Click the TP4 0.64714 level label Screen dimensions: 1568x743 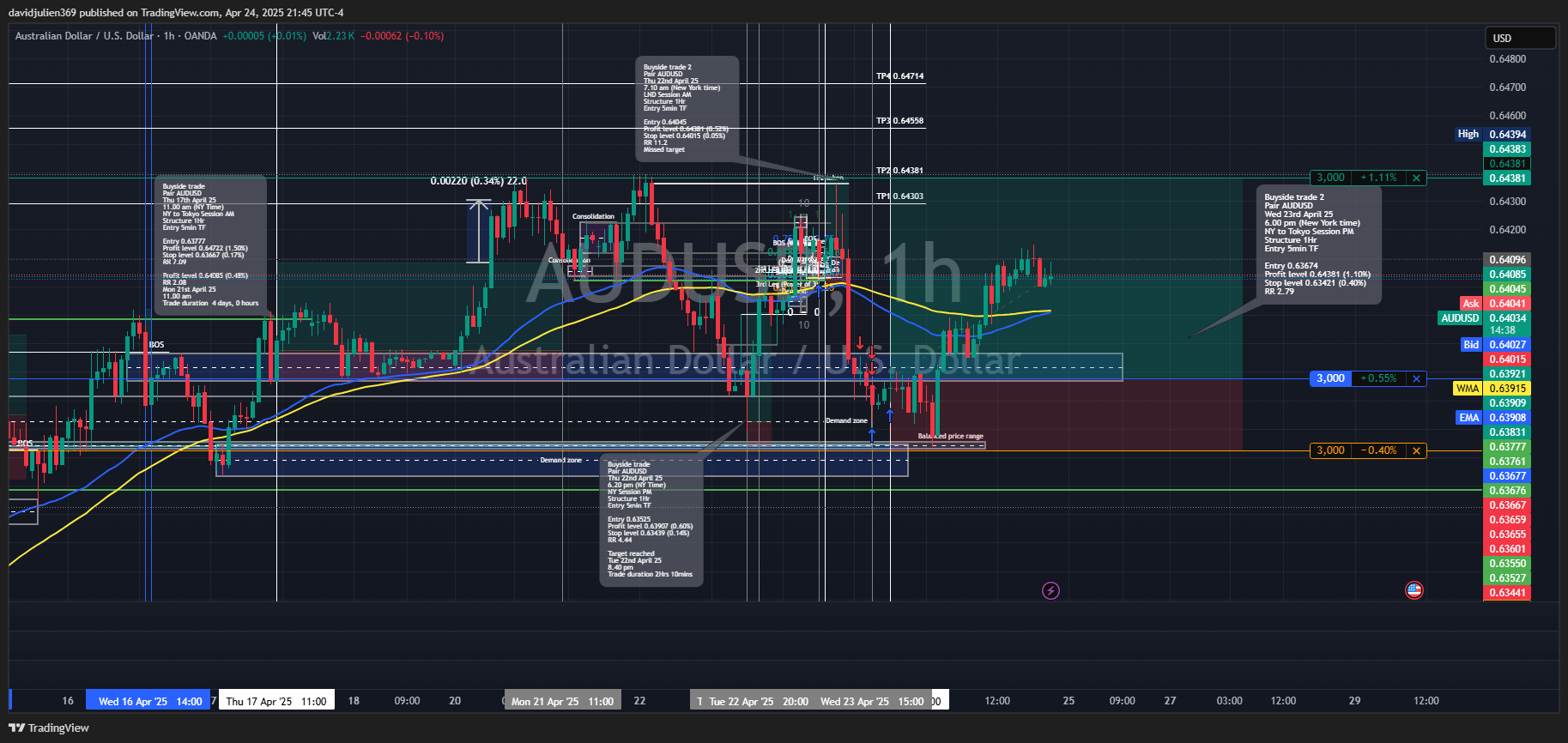[899, 76]
